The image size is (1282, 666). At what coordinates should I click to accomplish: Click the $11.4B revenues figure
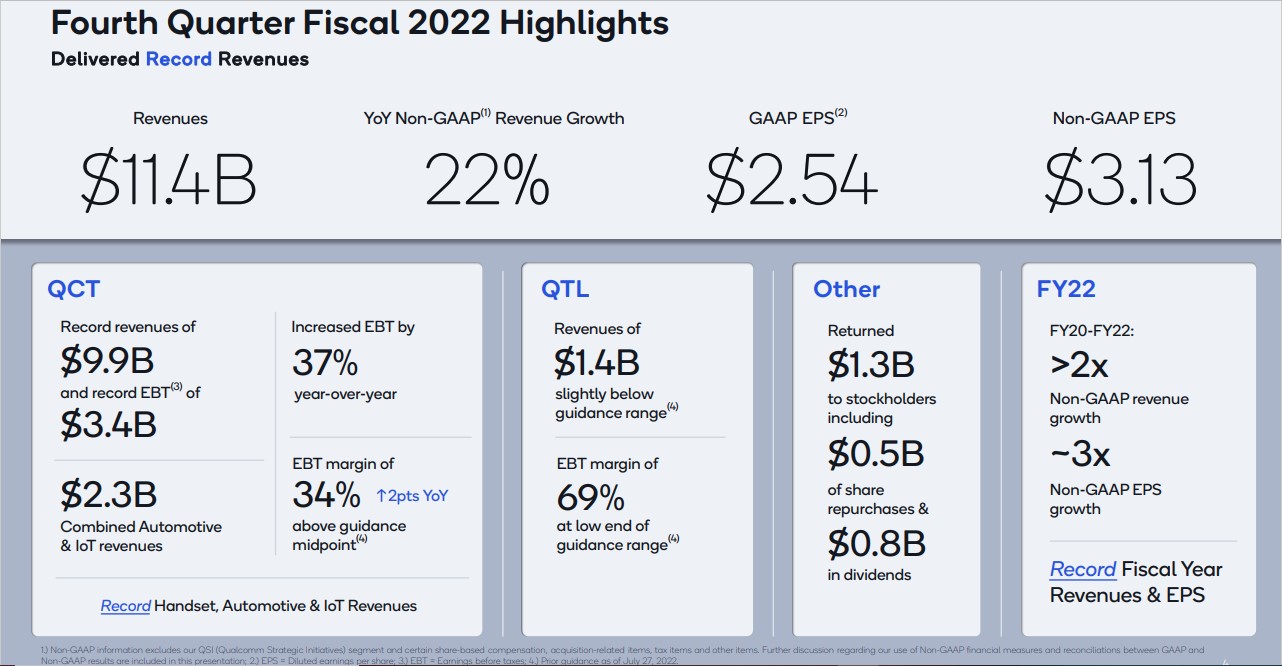tap(169, 181)
